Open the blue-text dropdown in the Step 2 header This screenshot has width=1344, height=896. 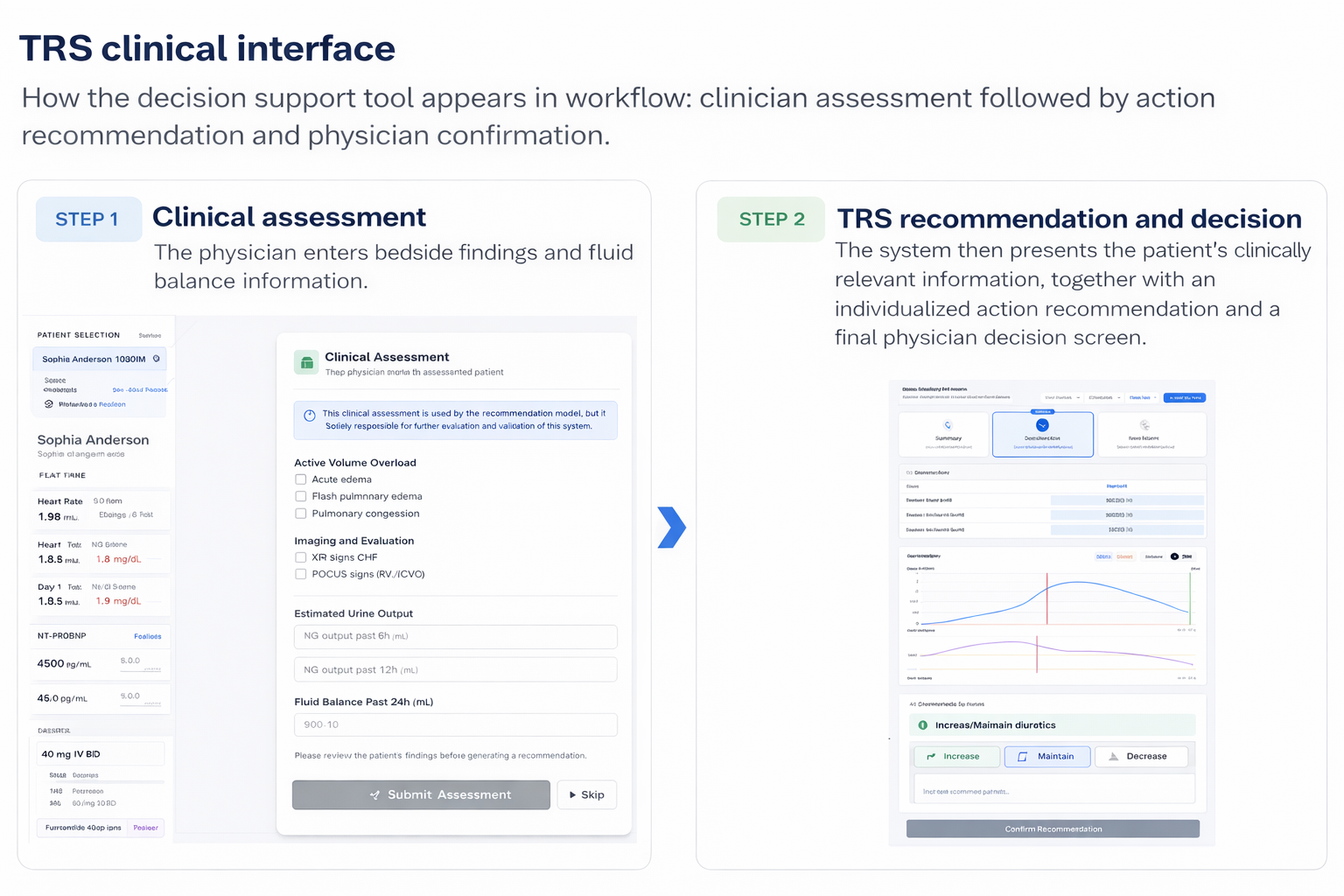point(1143,397)
